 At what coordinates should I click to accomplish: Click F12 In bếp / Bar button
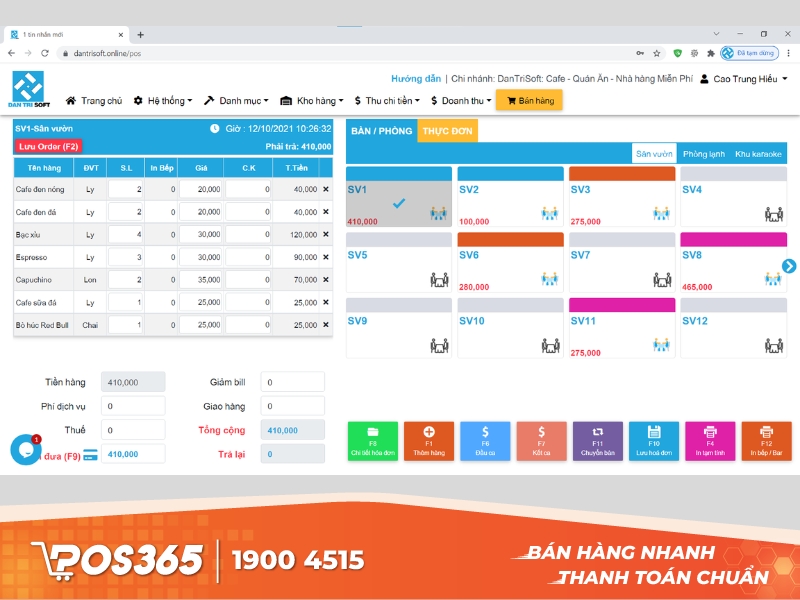[x=766, y=441]
